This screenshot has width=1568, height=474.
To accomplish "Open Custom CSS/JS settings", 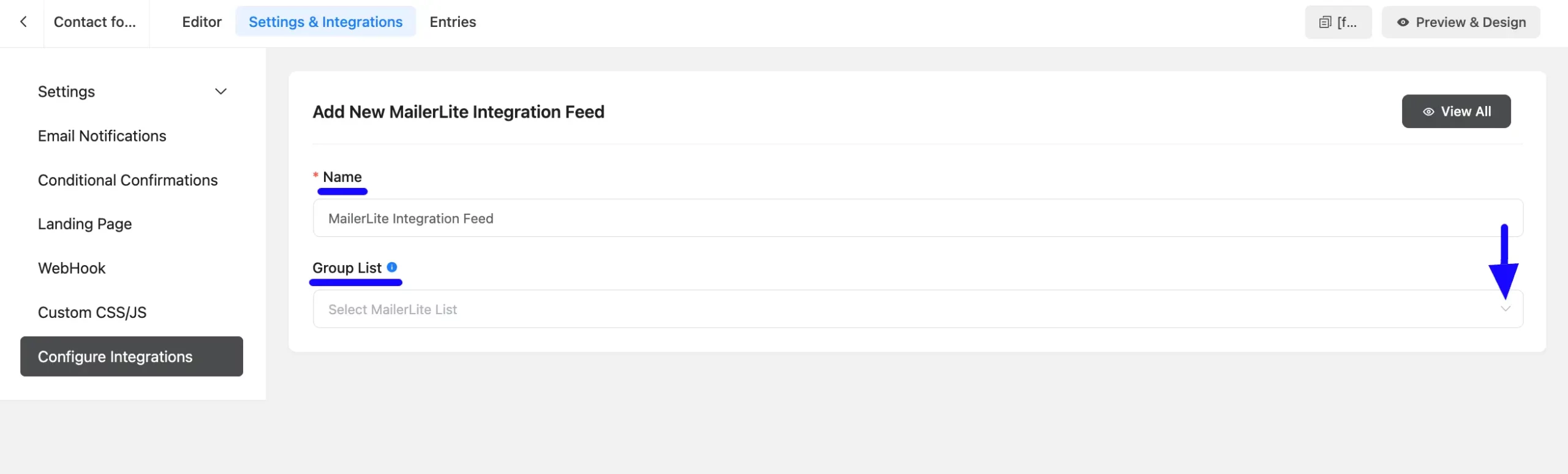I will (92, 312).
